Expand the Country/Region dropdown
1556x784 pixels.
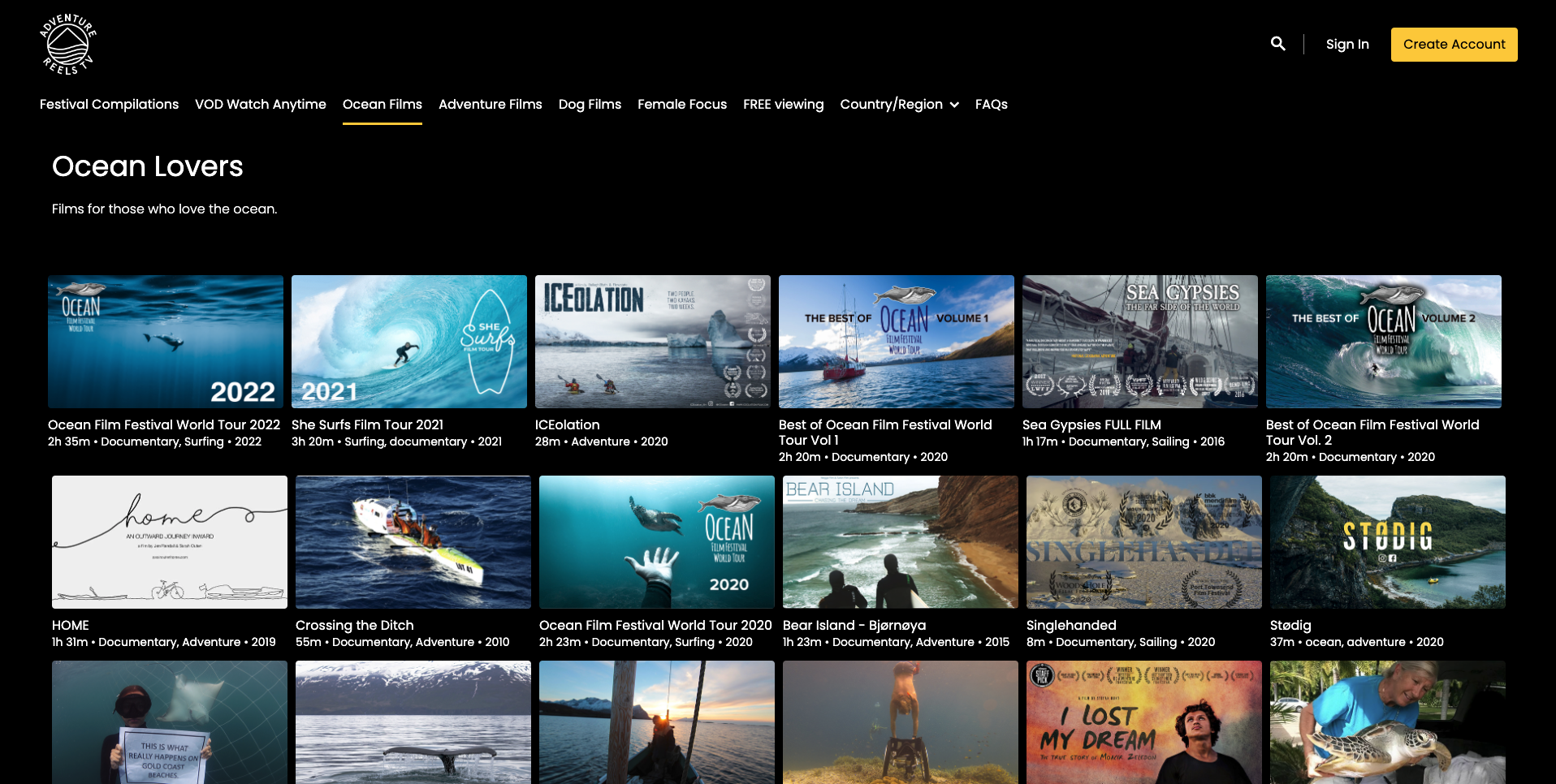(899, 104)
